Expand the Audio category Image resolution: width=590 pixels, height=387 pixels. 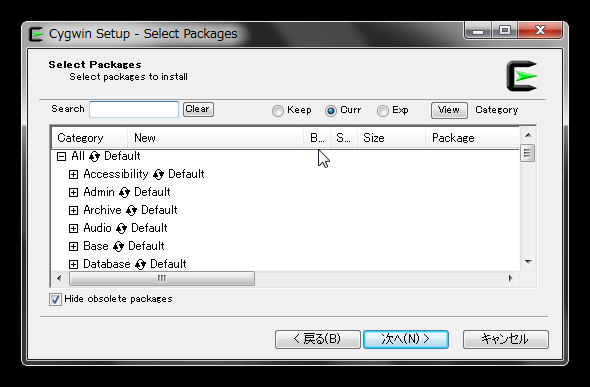coord(73,228)
